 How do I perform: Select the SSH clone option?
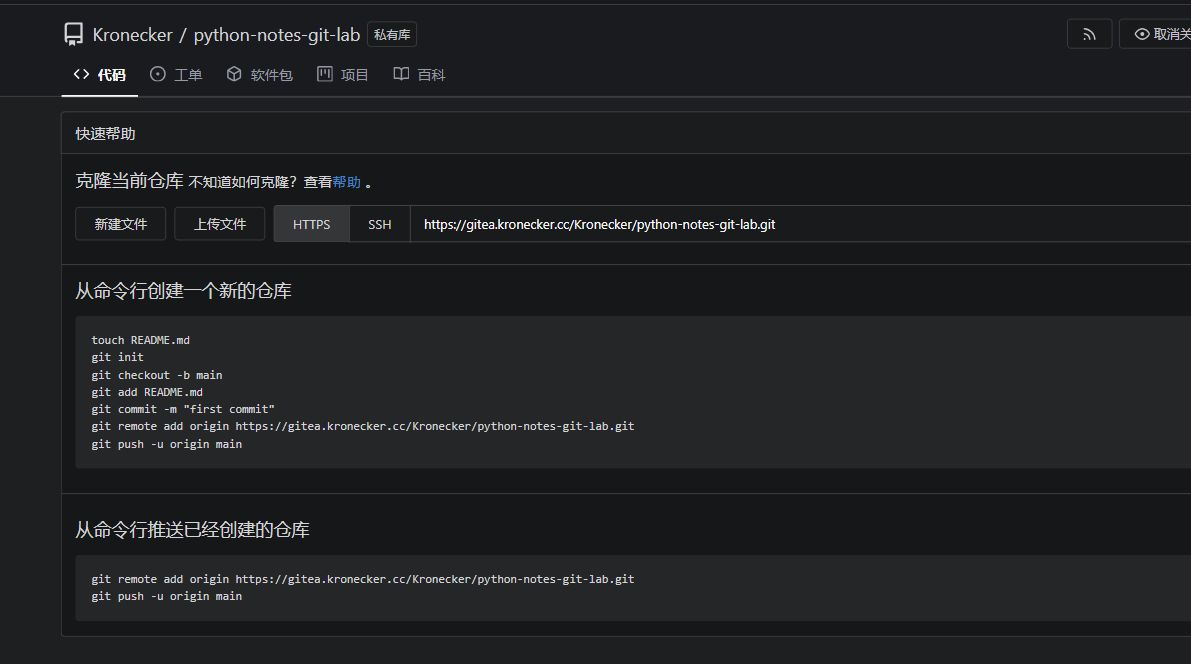coord(380,224)
